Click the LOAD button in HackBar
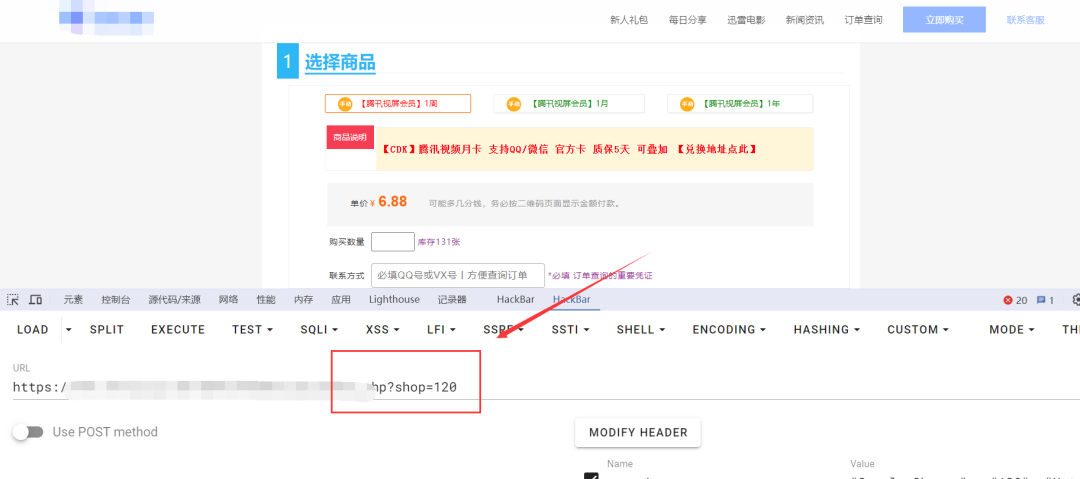 [32, 329]
